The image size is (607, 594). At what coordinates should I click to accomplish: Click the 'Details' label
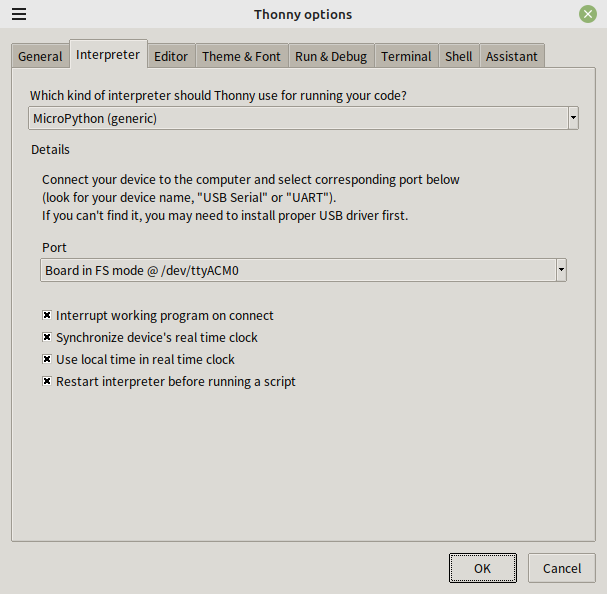[50, 149]
